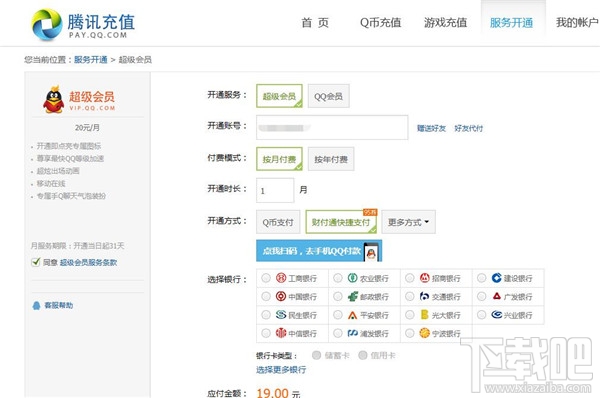The width and height of the screenshot is (600, 398).
Task: Select the 民生银行 radio button
Action: 266,315
